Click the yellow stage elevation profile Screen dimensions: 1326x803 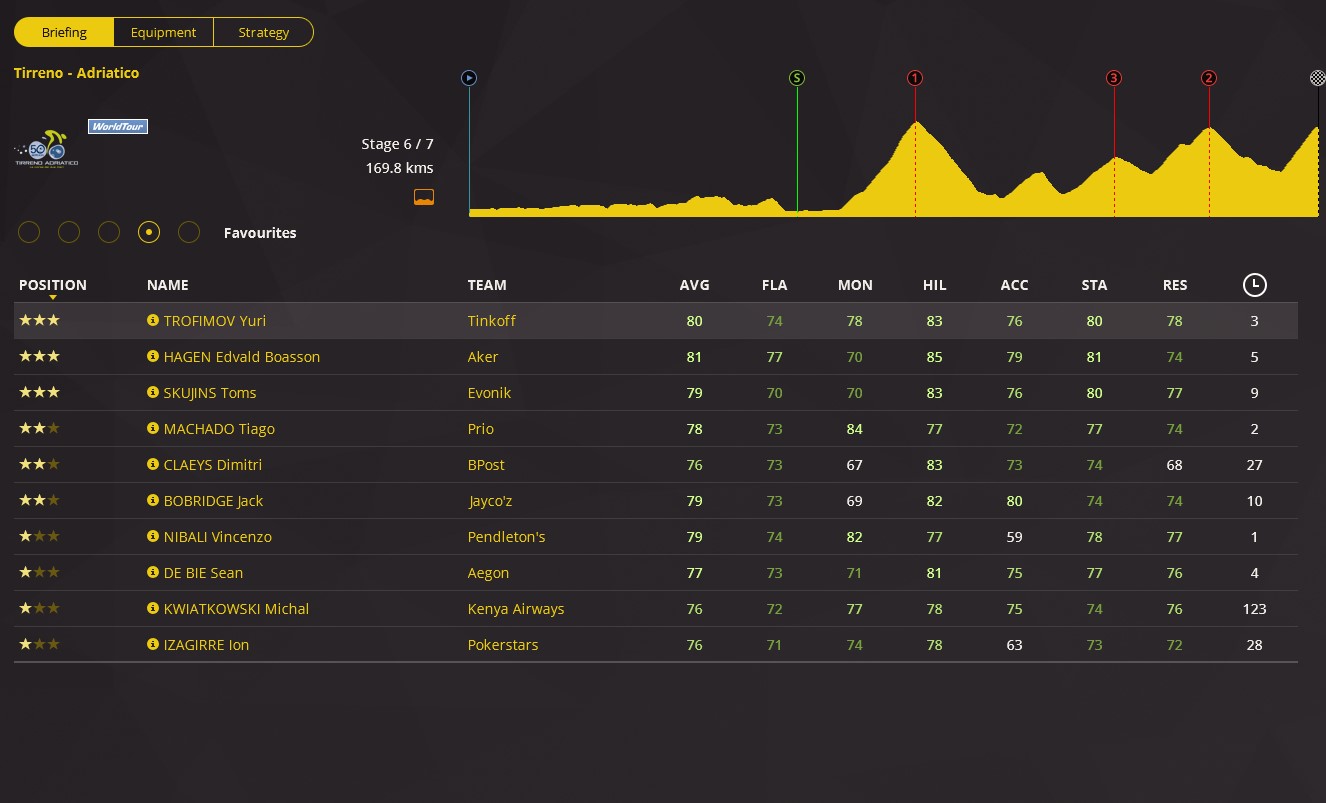pos(894,168)
